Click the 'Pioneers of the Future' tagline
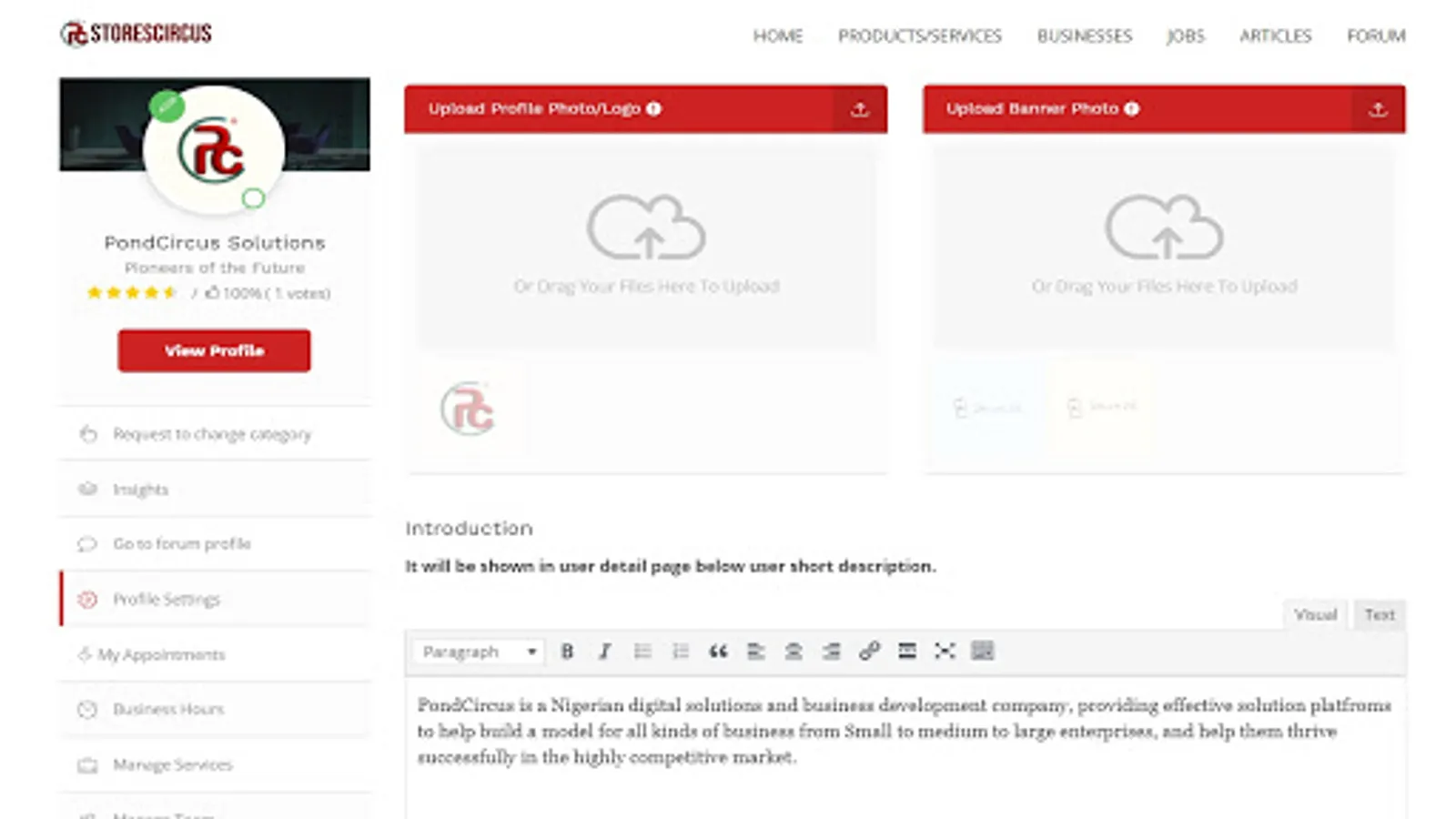This screenshot has width=1456, height=819. 215,268
